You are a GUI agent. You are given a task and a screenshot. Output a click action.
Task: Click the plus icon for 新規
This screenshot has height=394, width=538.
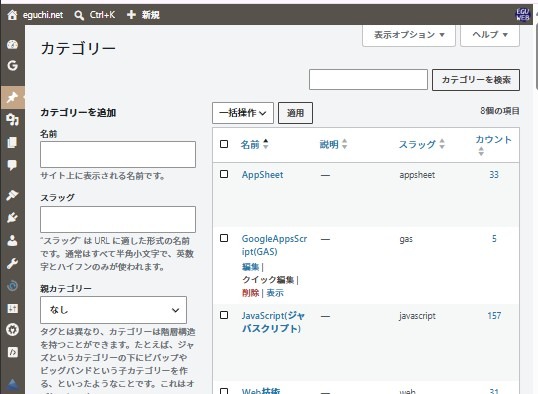(131, 15)
